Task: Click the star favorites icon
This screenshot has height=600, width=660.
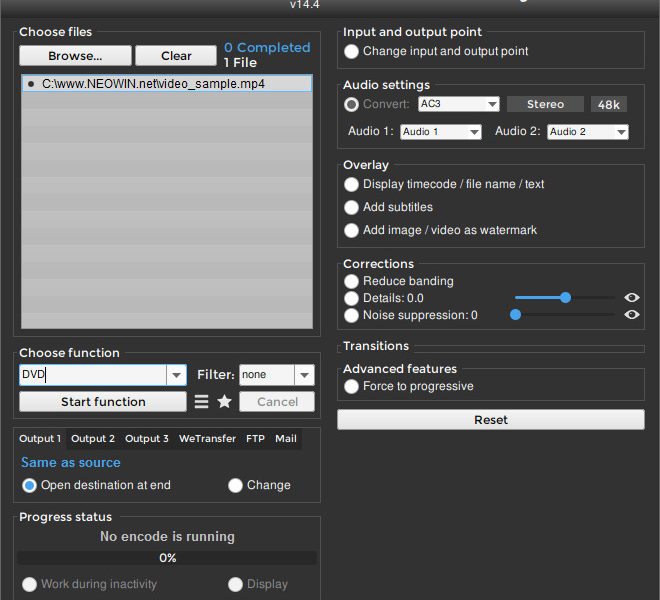Action: (x=225, y=402)
